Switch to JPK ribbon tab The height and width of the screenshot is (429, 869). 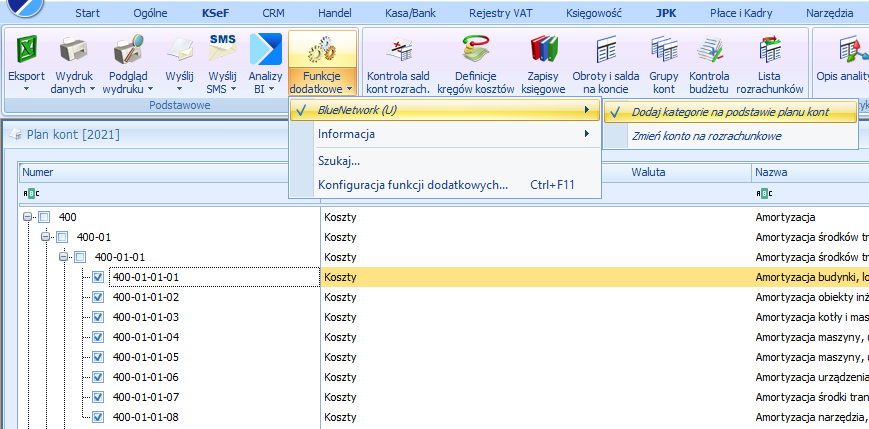(666, 13)
